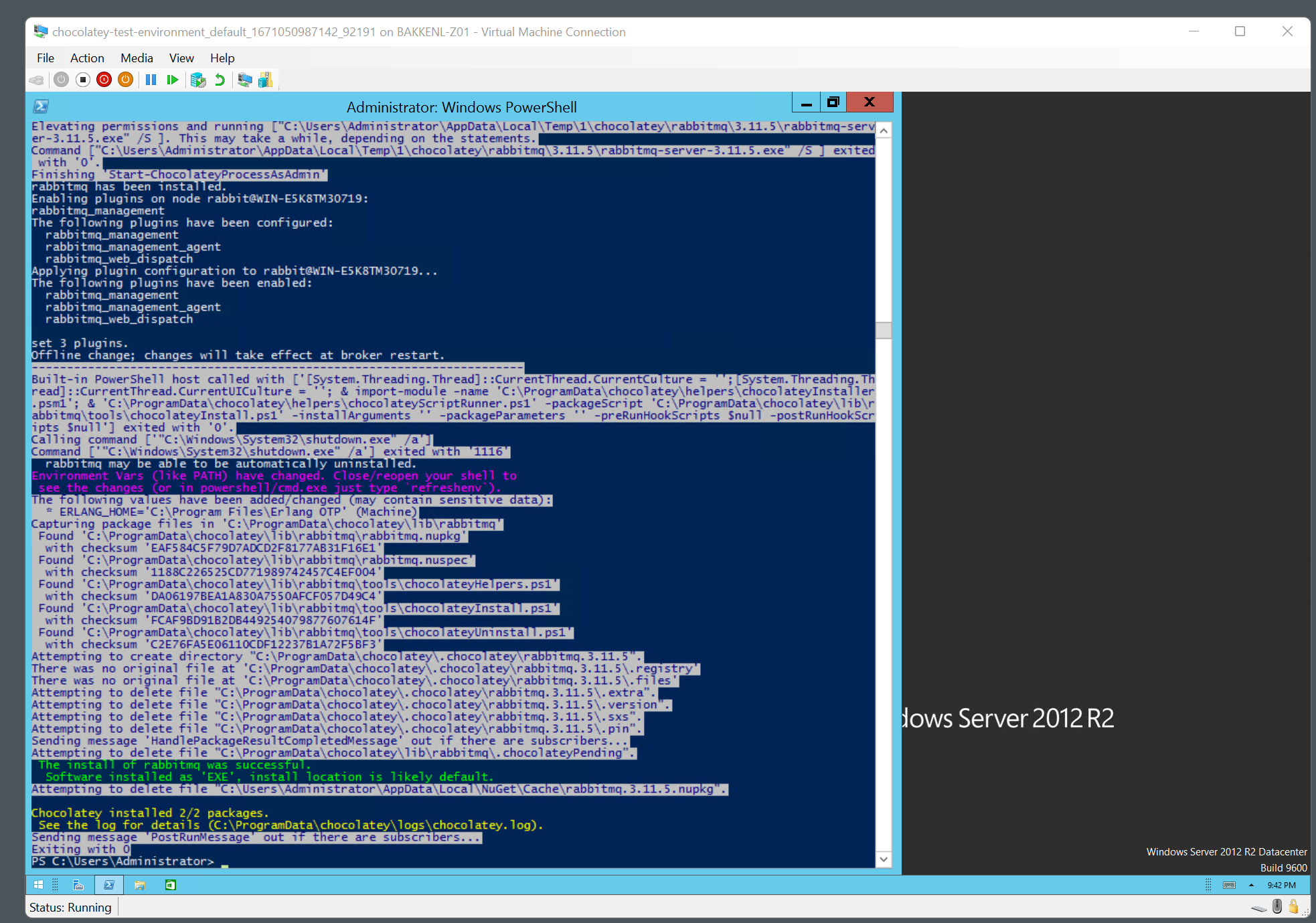
Task: Click the 'See the log for details' line
Action: tap(291, 825)
